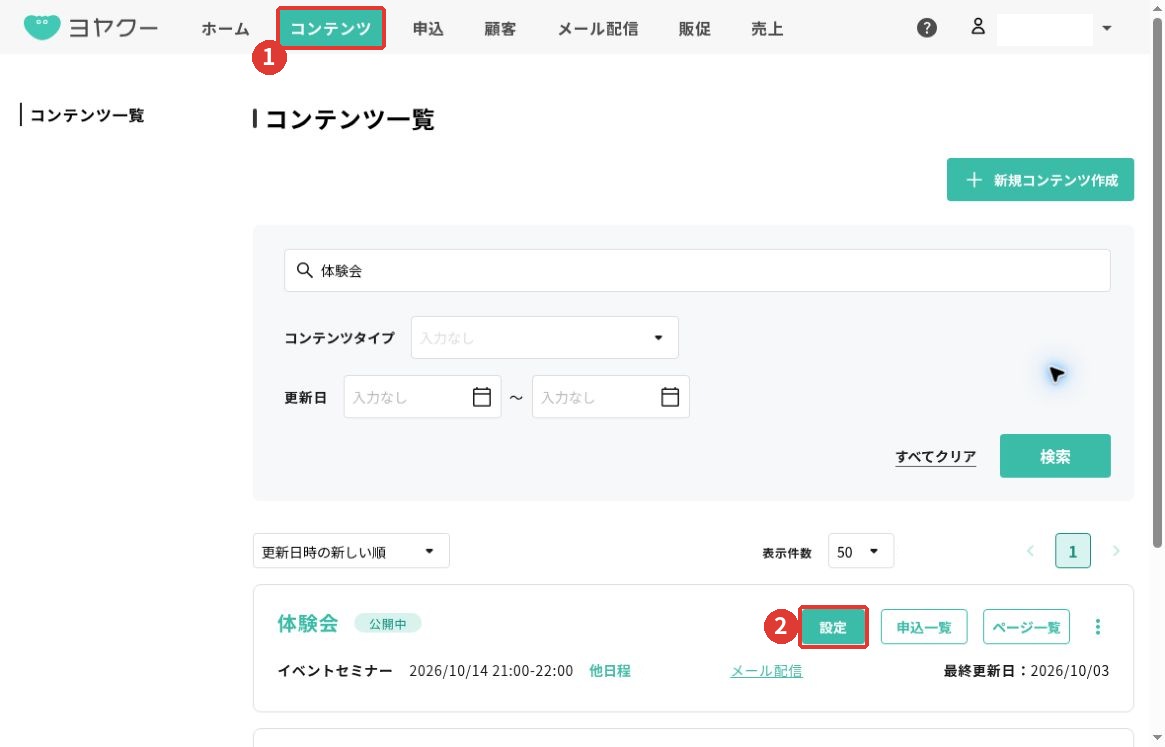Click the 最終更新日：2026/10/03 text
The height and width of the screenshot is (747, 1165).
1026,670
